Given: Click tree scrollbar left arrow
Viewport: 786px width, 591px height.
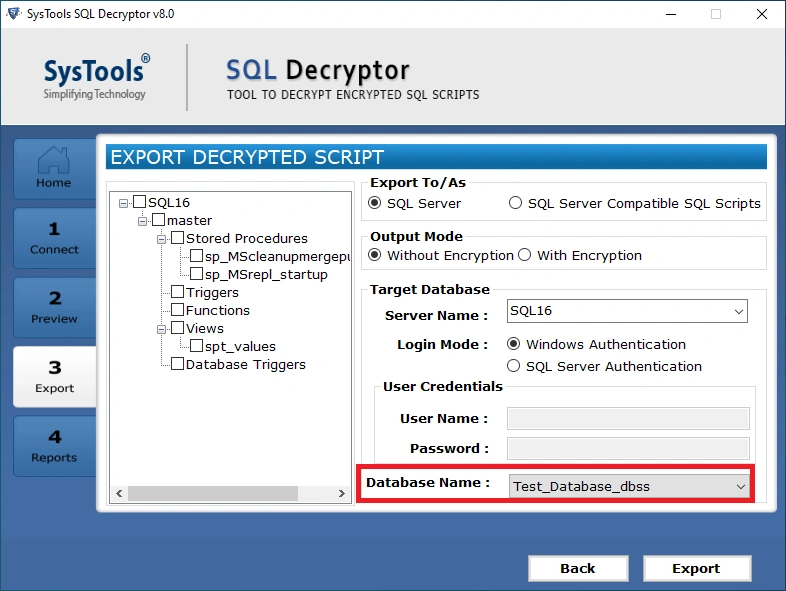Looking at the screenshot, I should pos(119,493).
